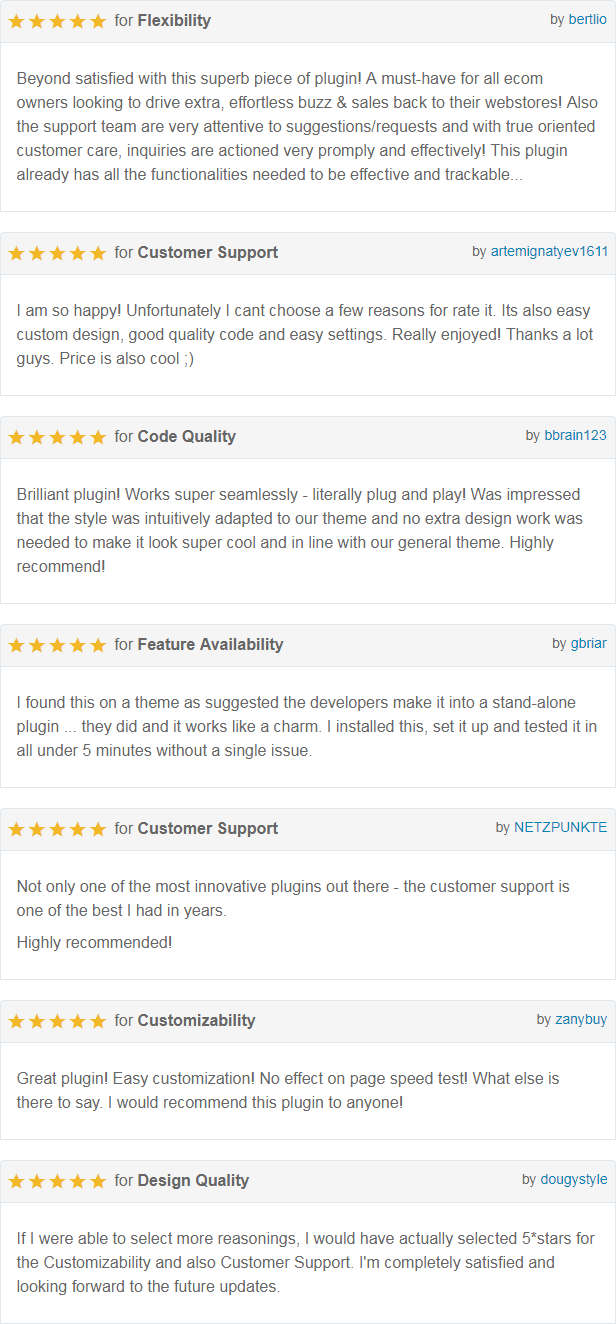Click the stars on artemignatyev1611's review

(x=57, y=253)
